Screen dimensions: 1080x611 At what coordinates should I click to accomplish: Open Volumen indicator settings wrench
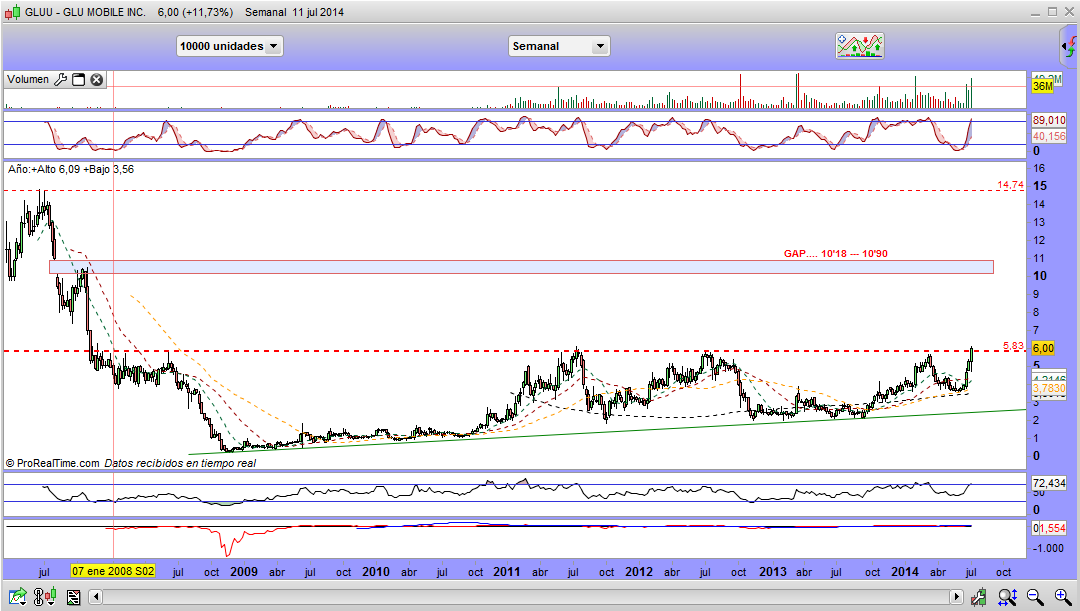click(x=61, y=80)
